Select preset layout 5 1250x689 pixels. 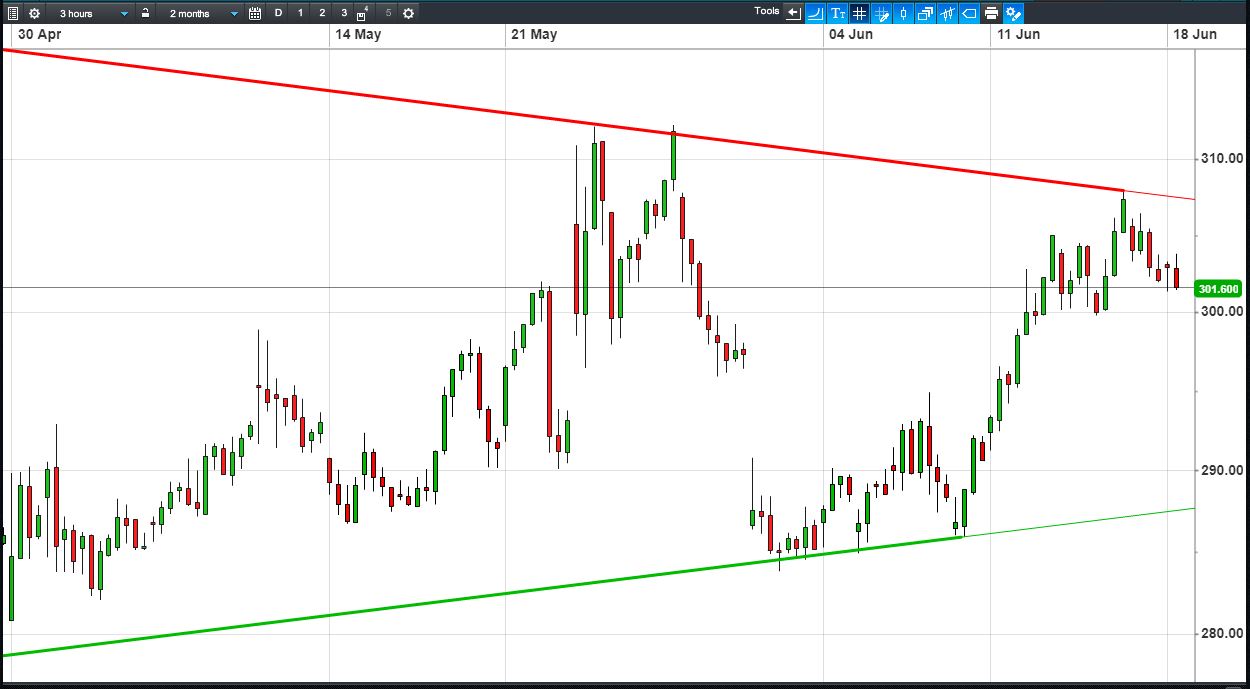(x=388, y=13)
